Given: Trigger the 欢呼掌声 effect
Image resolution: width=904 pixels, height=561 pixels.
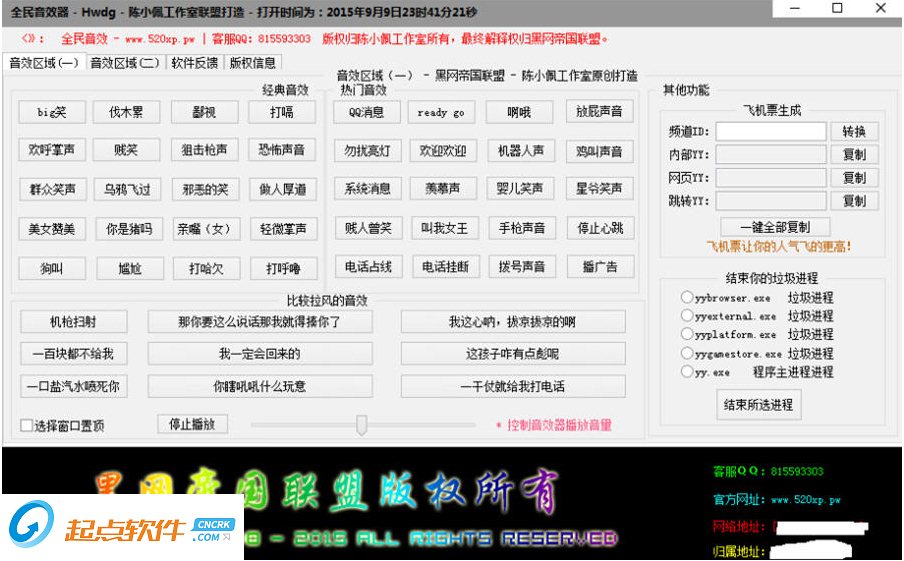Looking at the screenshot, I should [x=52, y=150].
